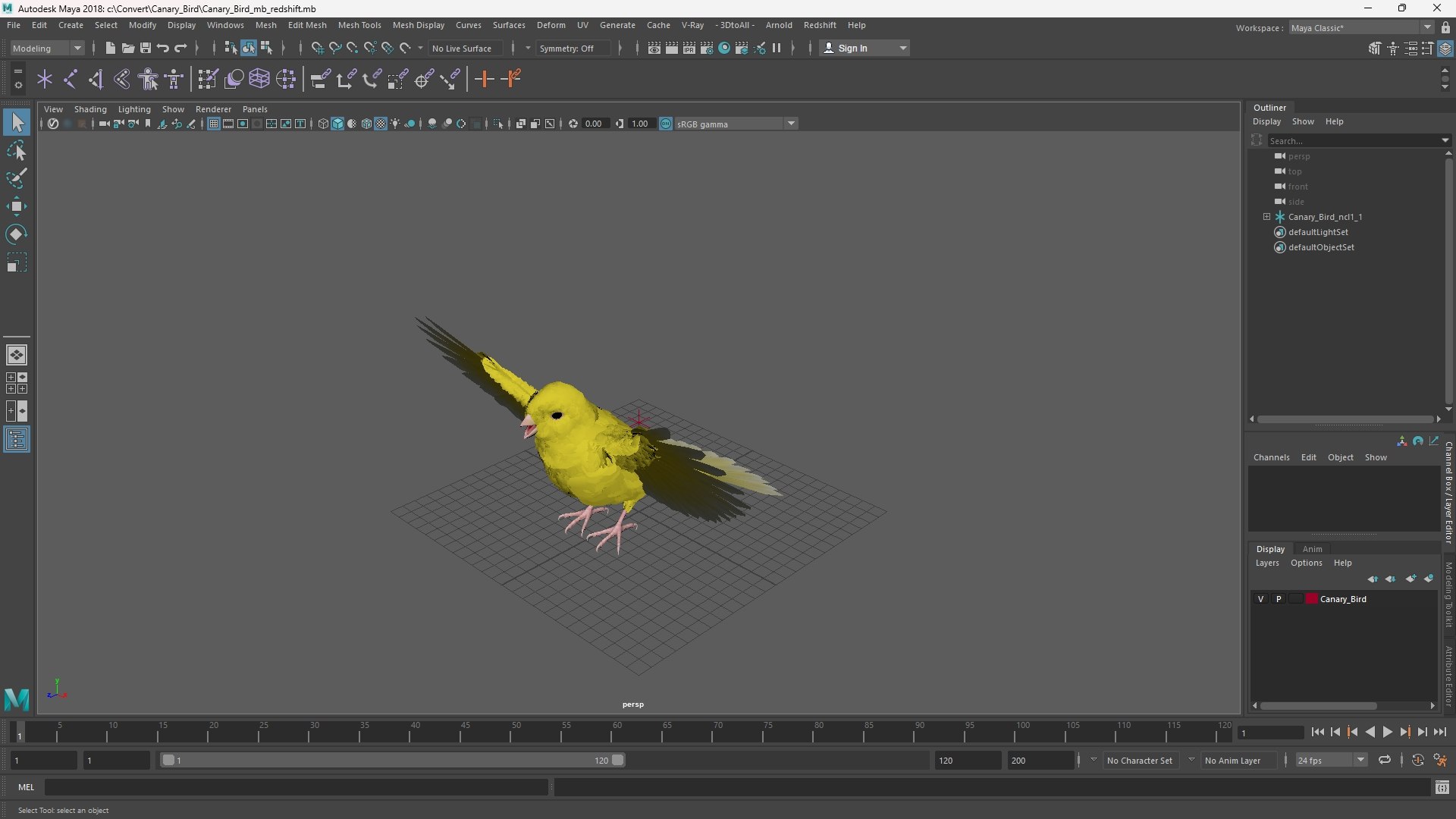Open the Workspace Maya Classic dropdown
The height and width of the screenshot is (819, 1456).
click(1361, 28)
